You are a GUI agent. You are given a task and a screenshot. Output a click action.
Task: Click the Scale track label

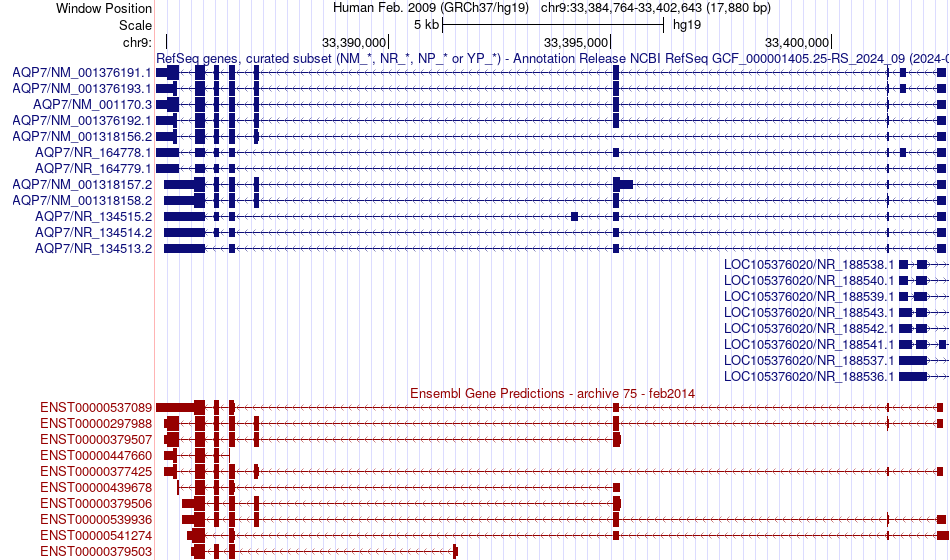pos(135,25)
